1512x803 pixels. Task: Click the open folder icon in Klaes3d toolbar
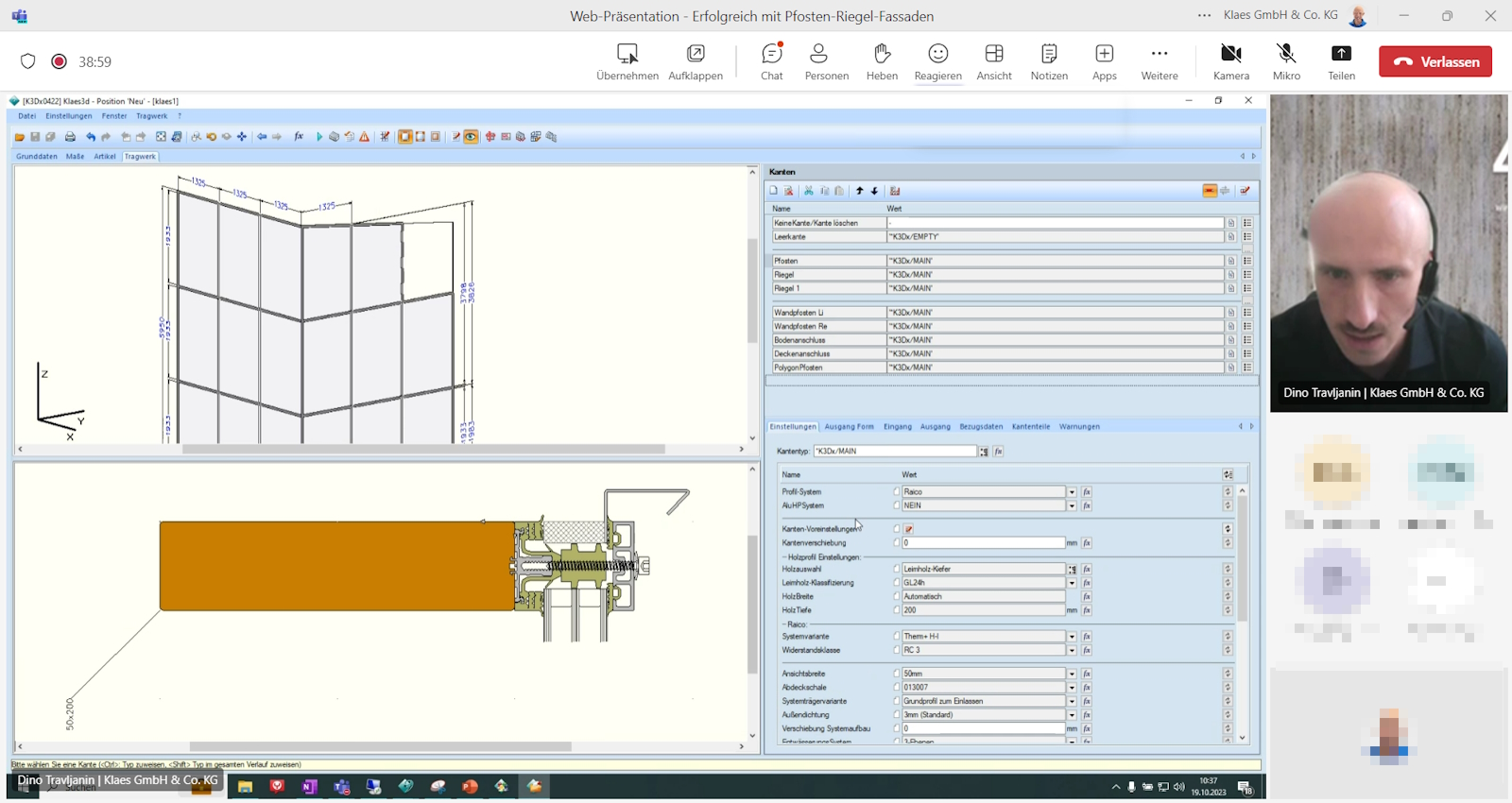[x=20, y=137]
